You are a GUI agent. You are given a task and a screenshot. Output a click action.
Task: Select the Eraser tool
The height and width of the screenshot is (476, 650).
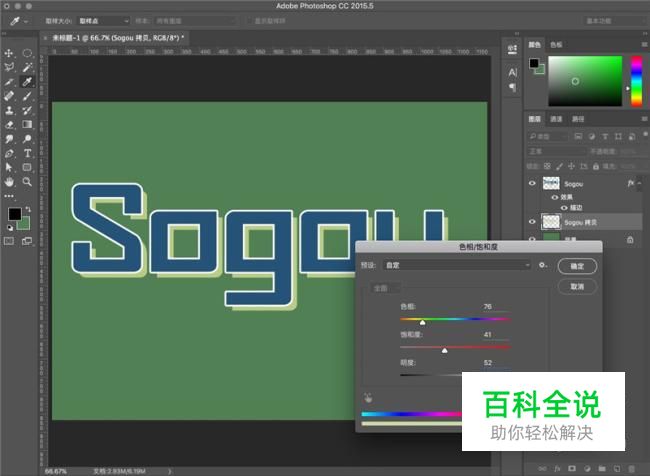(9, 124)
